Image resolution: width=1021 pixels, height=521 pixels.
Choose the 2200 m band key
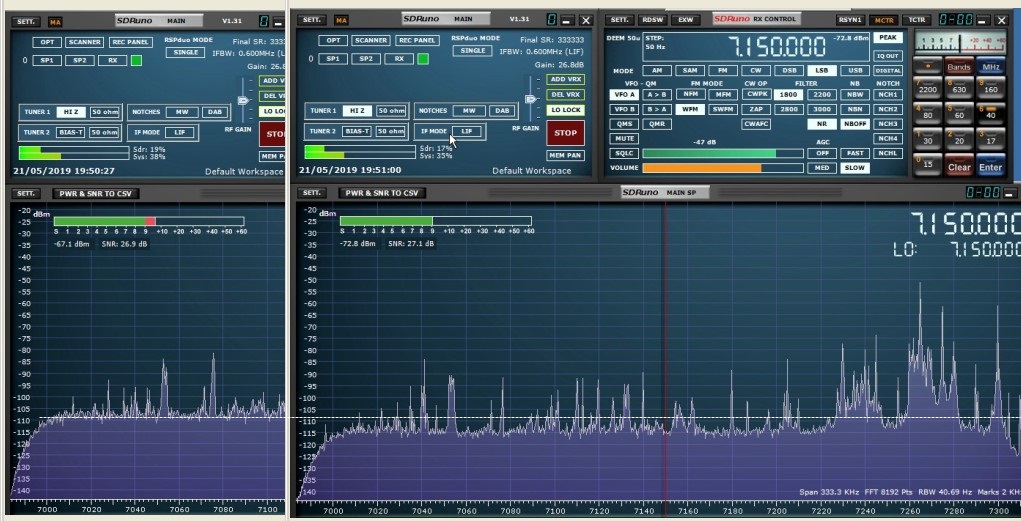pyautogui.click(x=927, y=88)
